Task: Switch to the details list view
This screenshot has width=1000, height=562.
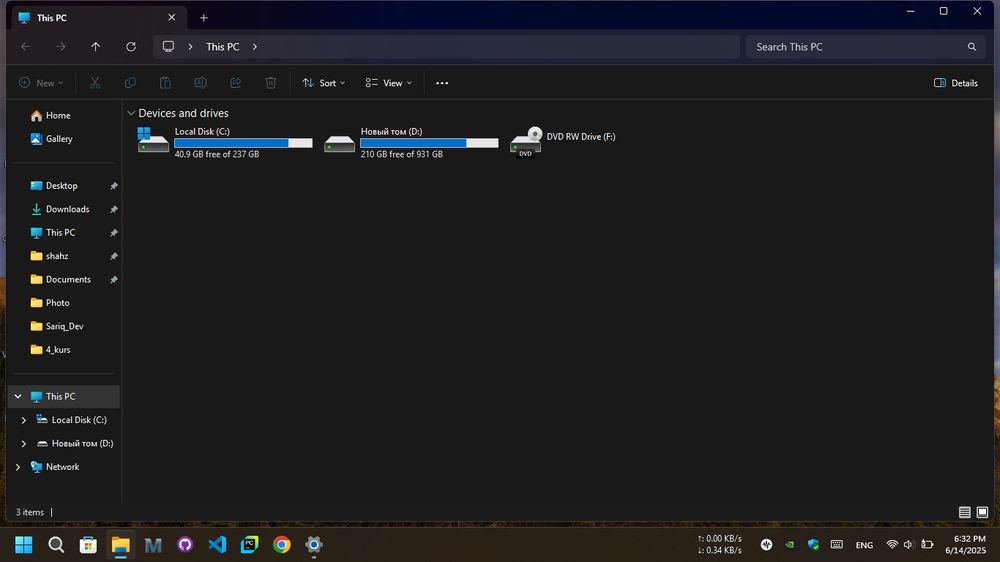Action: click(x=965, y=512)
